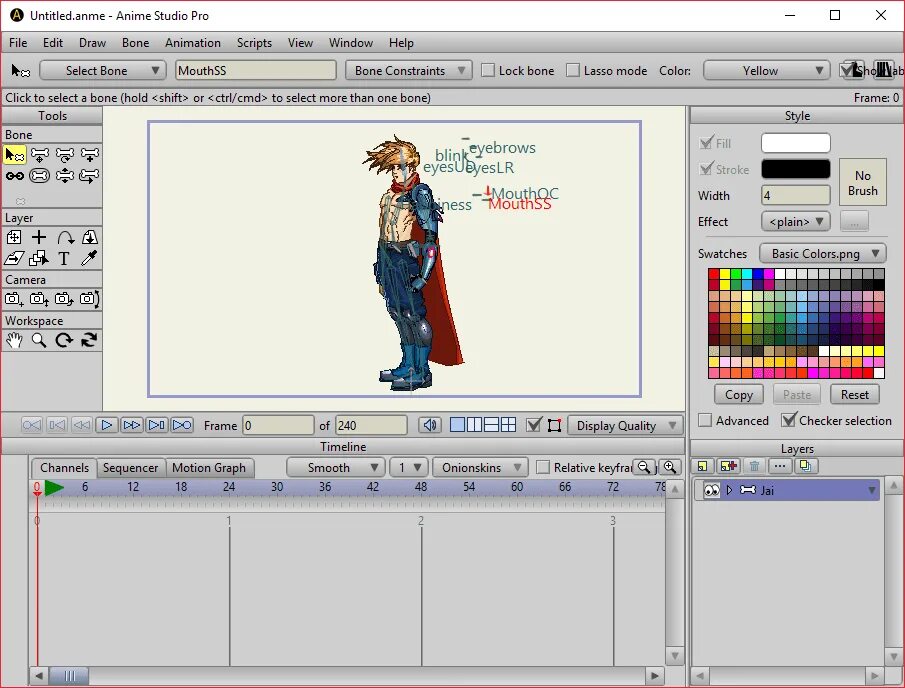Select the Translate Layer cross tool
The height and width of the screenshot is (688, 905).
(39, 237)
